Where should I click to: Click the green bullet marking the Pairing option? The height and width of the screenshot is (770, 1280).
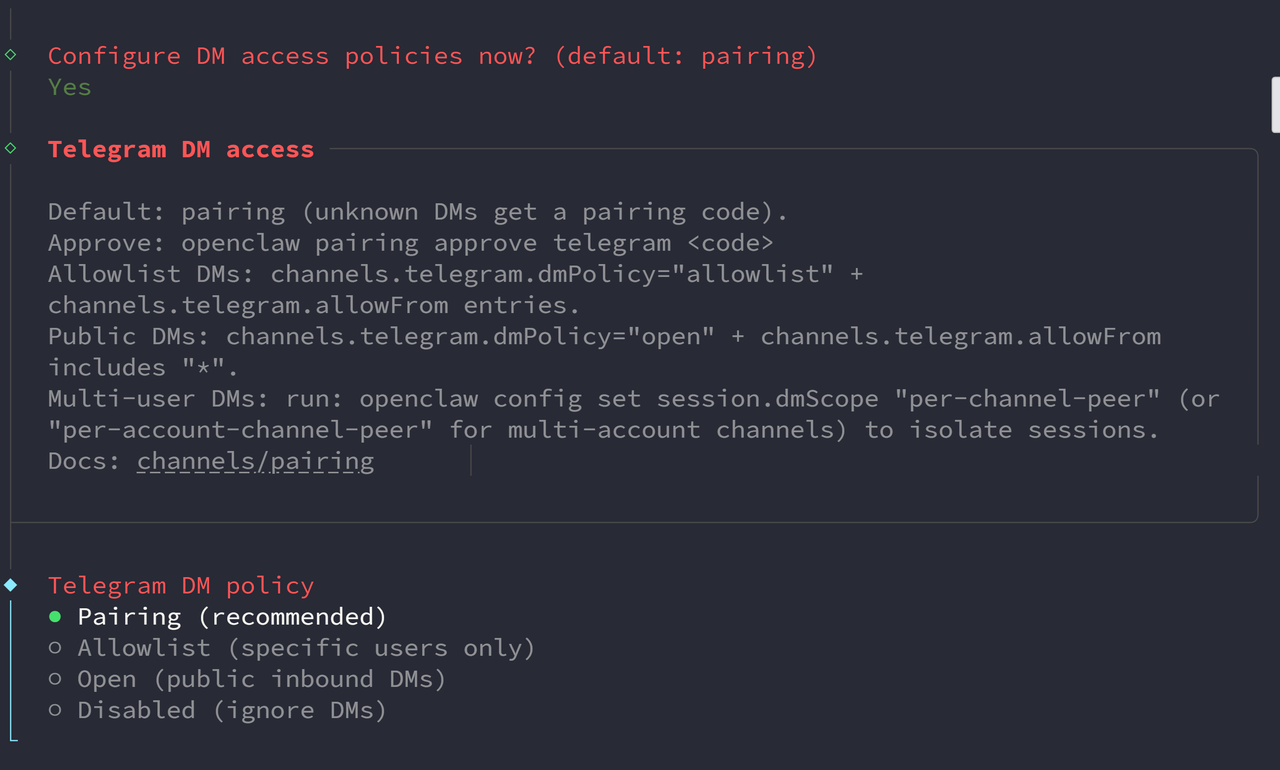click(56, 617)
